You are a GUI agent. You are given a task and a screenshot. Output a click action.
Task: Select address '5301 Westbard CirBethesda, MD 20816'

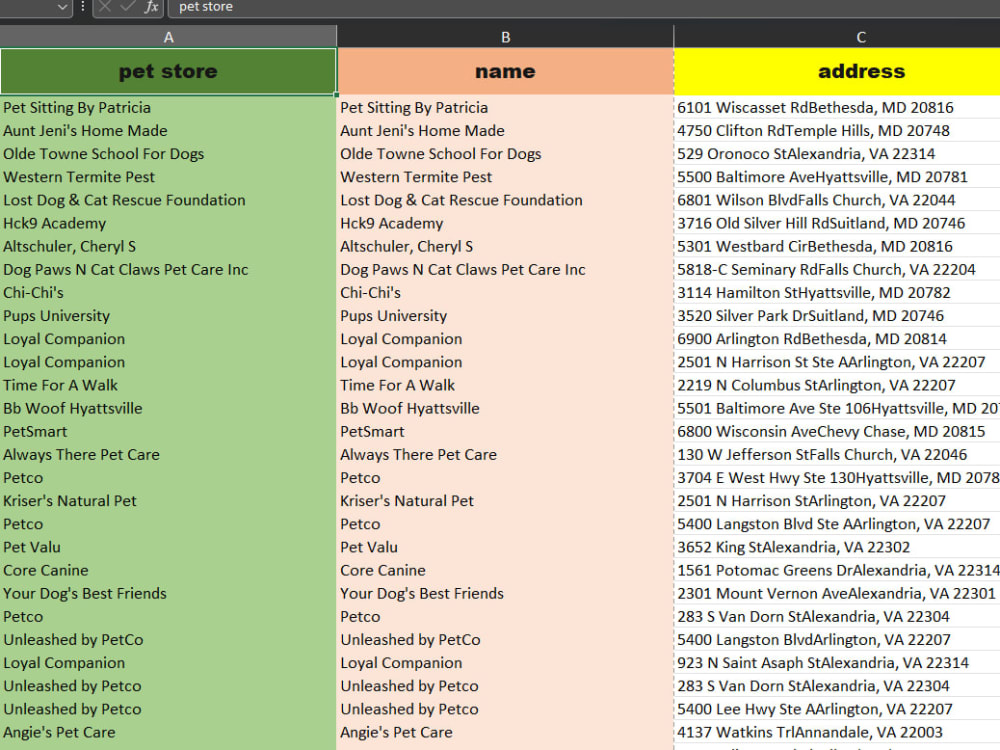(814, 246)
